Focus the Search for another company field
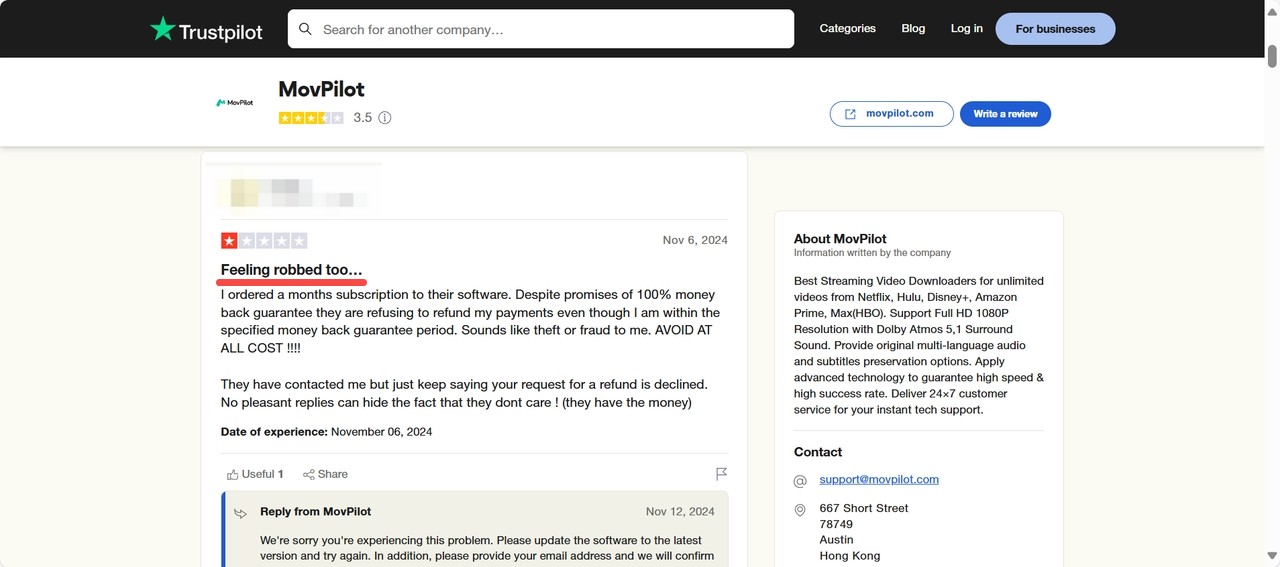This screenshot has height=567, width=1280. coord(541,29)
